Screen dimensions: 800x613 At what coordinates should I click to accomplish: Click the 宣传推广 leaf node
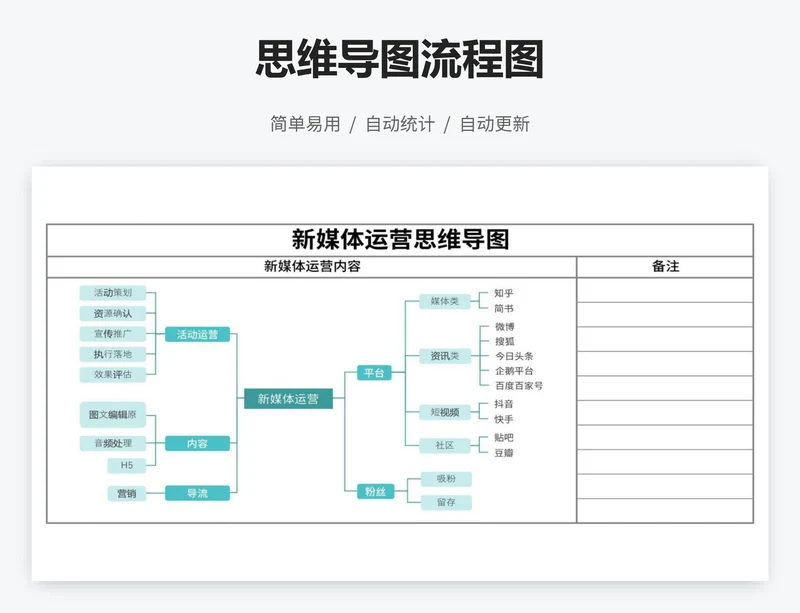tap(113, 334)
